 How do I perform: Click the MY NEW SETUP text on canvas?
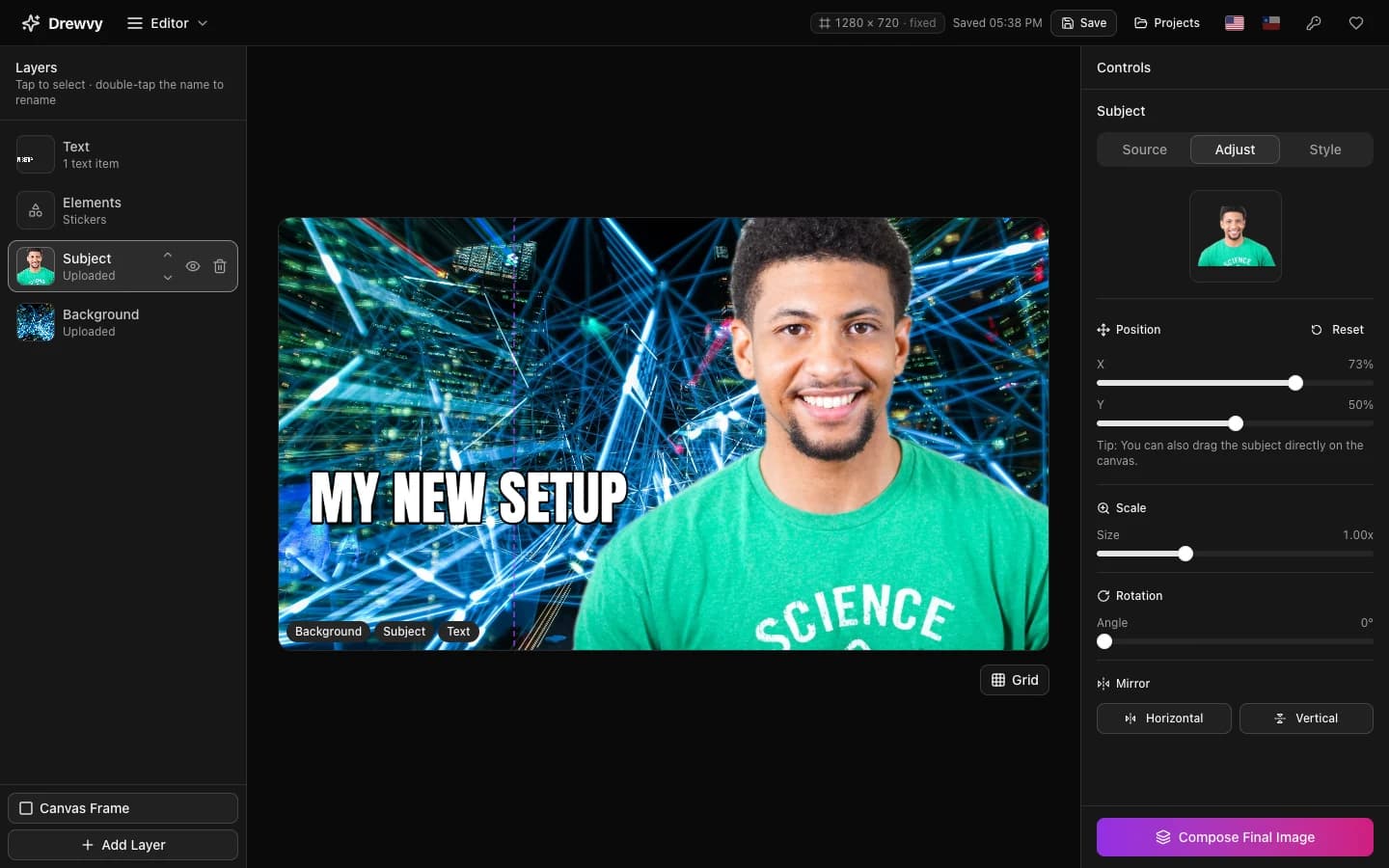click(469, 498)
